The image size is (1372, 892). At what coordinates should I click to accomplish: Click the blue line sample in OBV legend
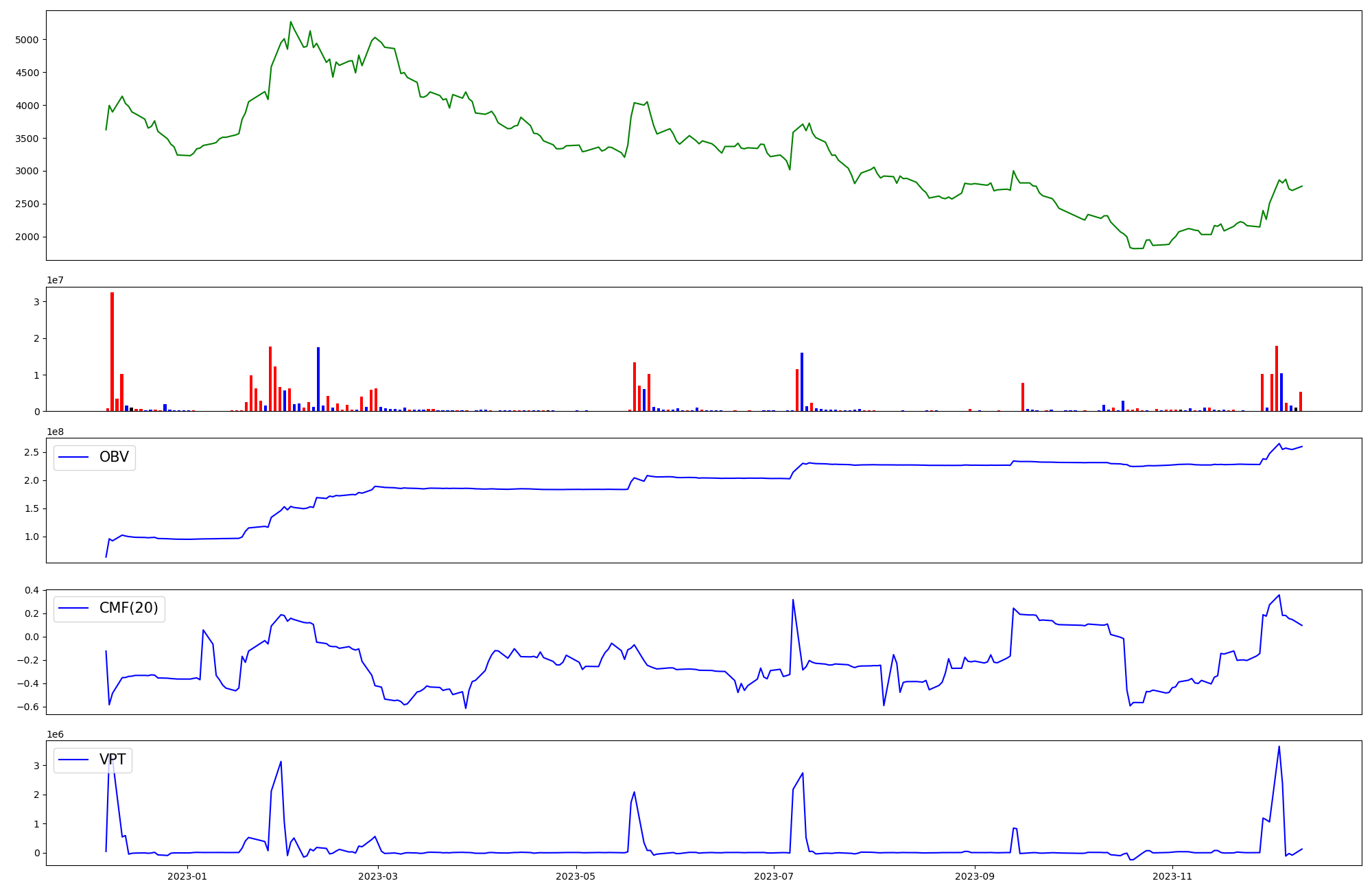pos(74,457)
